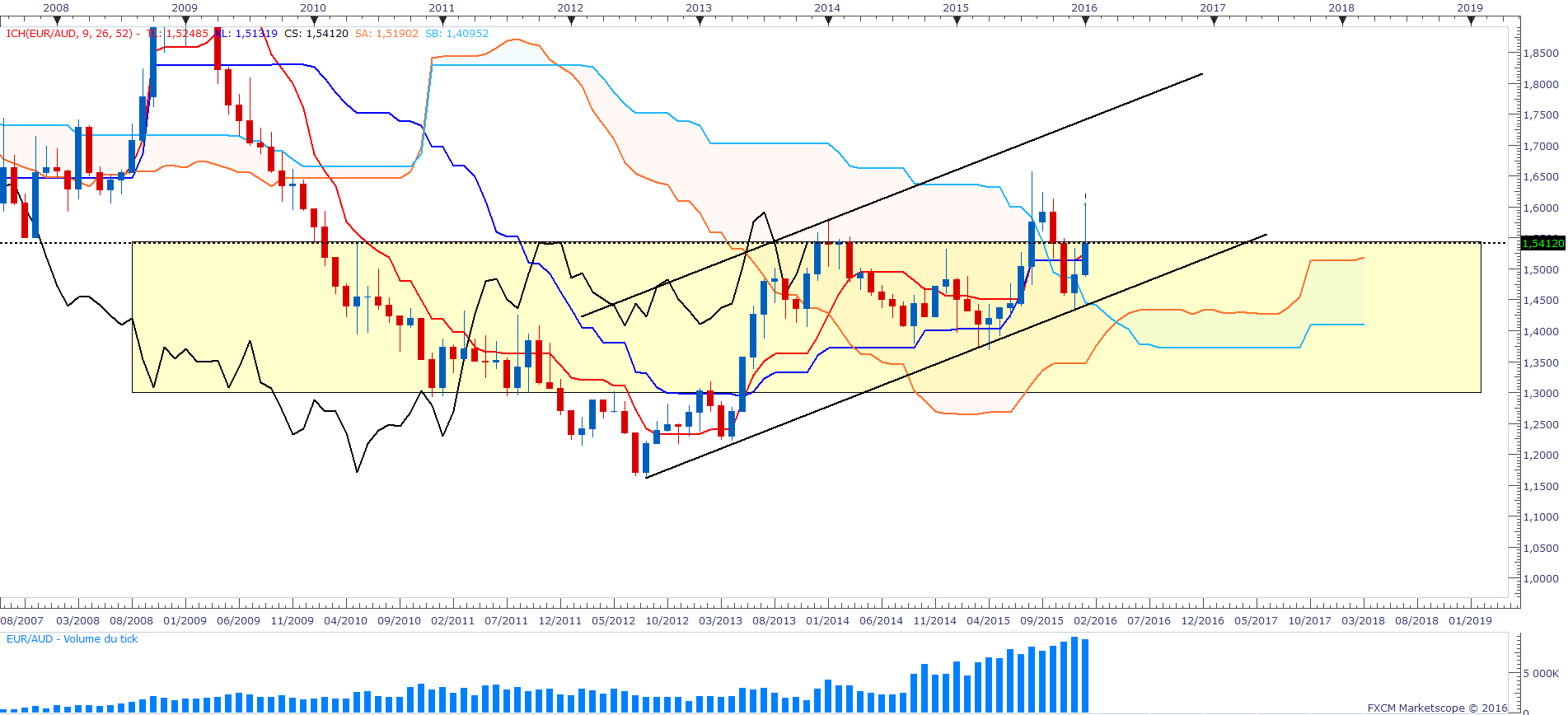This screenshot has height=715, width=1568.
Task: Click the 2018 year triangle marker
Action: (x=1342, y=21)
